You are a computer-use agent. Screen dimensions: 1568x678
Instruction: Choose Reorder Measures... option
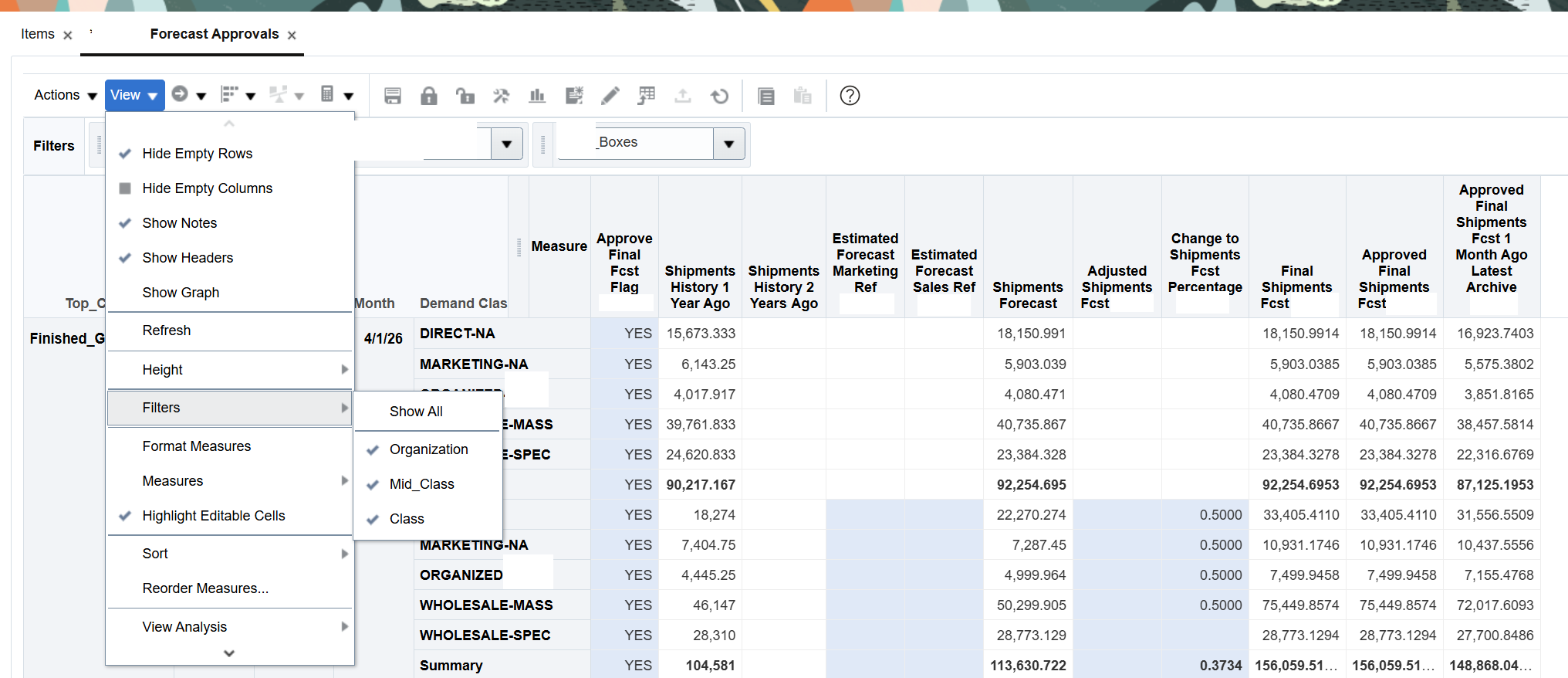[205, 588]
